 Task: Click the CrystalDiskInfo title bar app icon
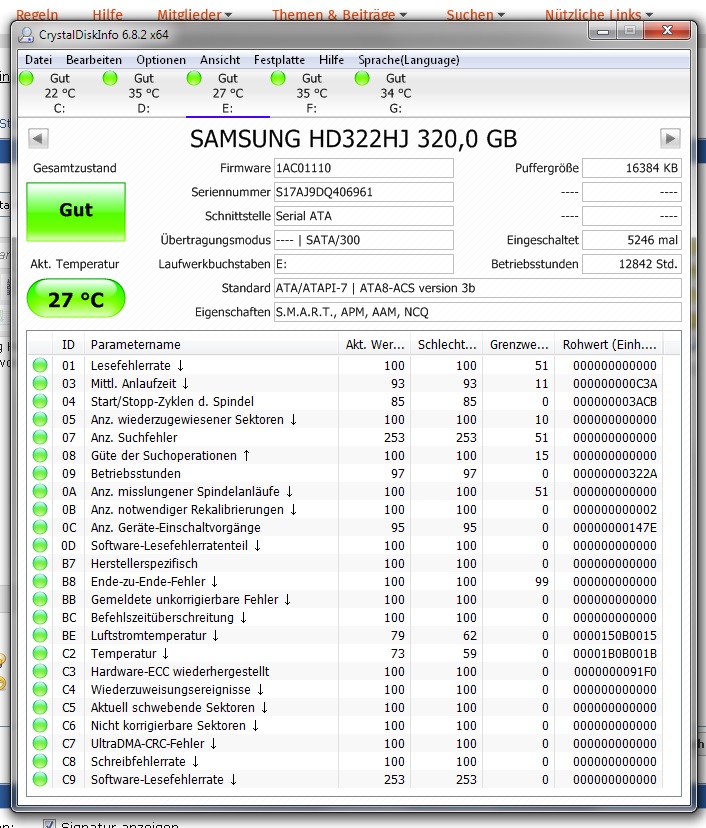pyautogui.click(x=25, y=35)
